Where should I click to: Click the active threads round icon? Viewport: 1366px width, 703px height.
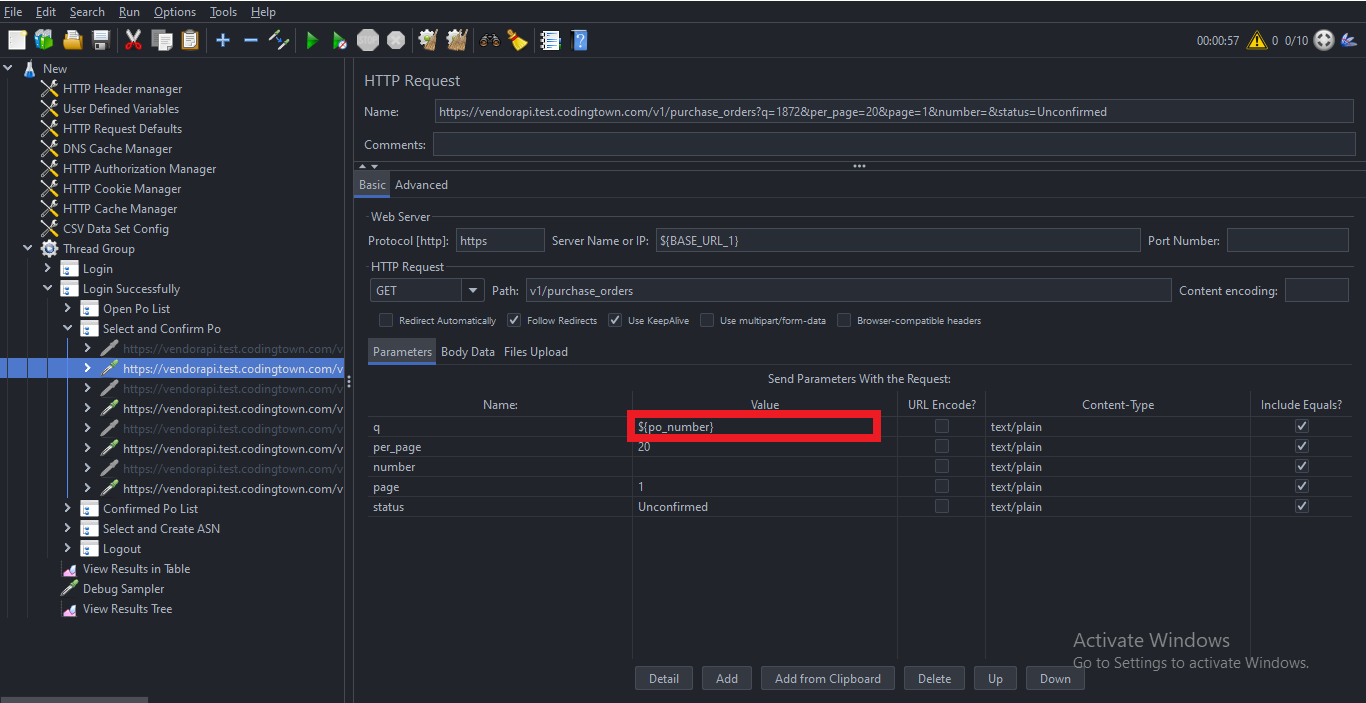click(1324, 40)
